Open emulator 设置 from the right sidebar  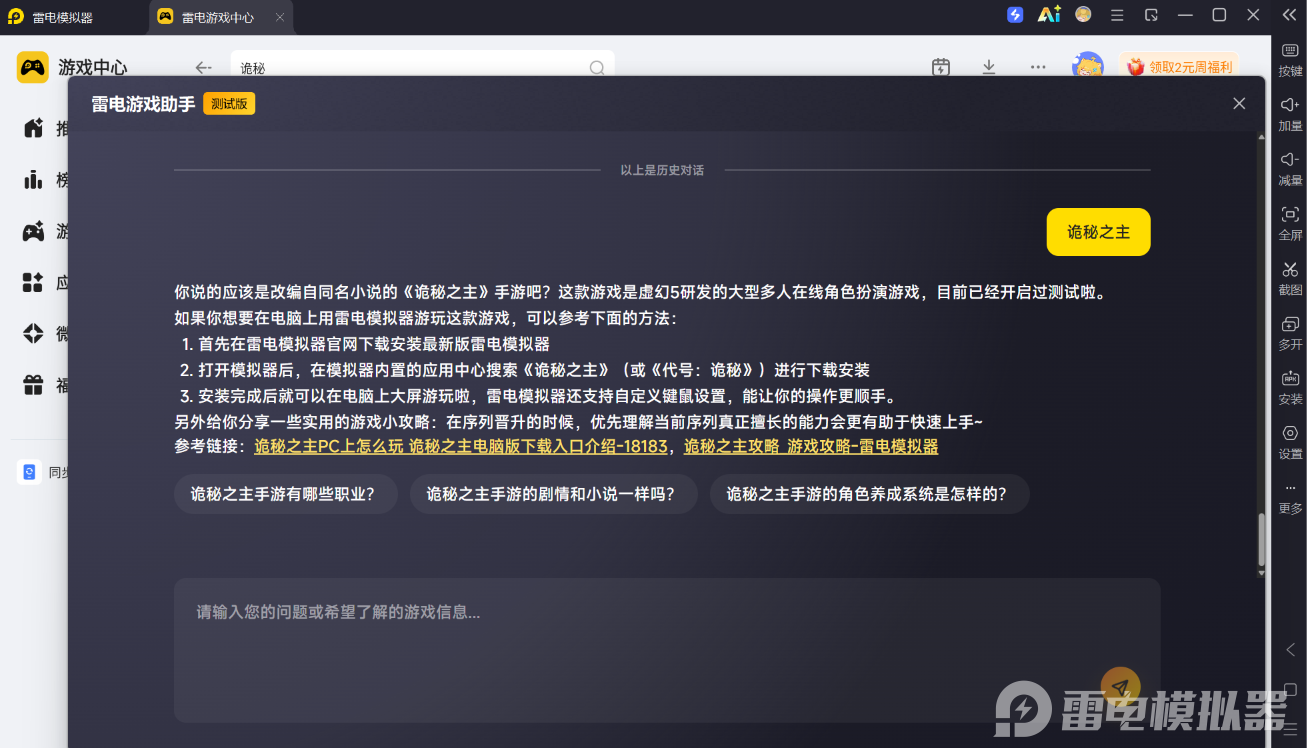pyautogui.click(x=1290, y=433)
